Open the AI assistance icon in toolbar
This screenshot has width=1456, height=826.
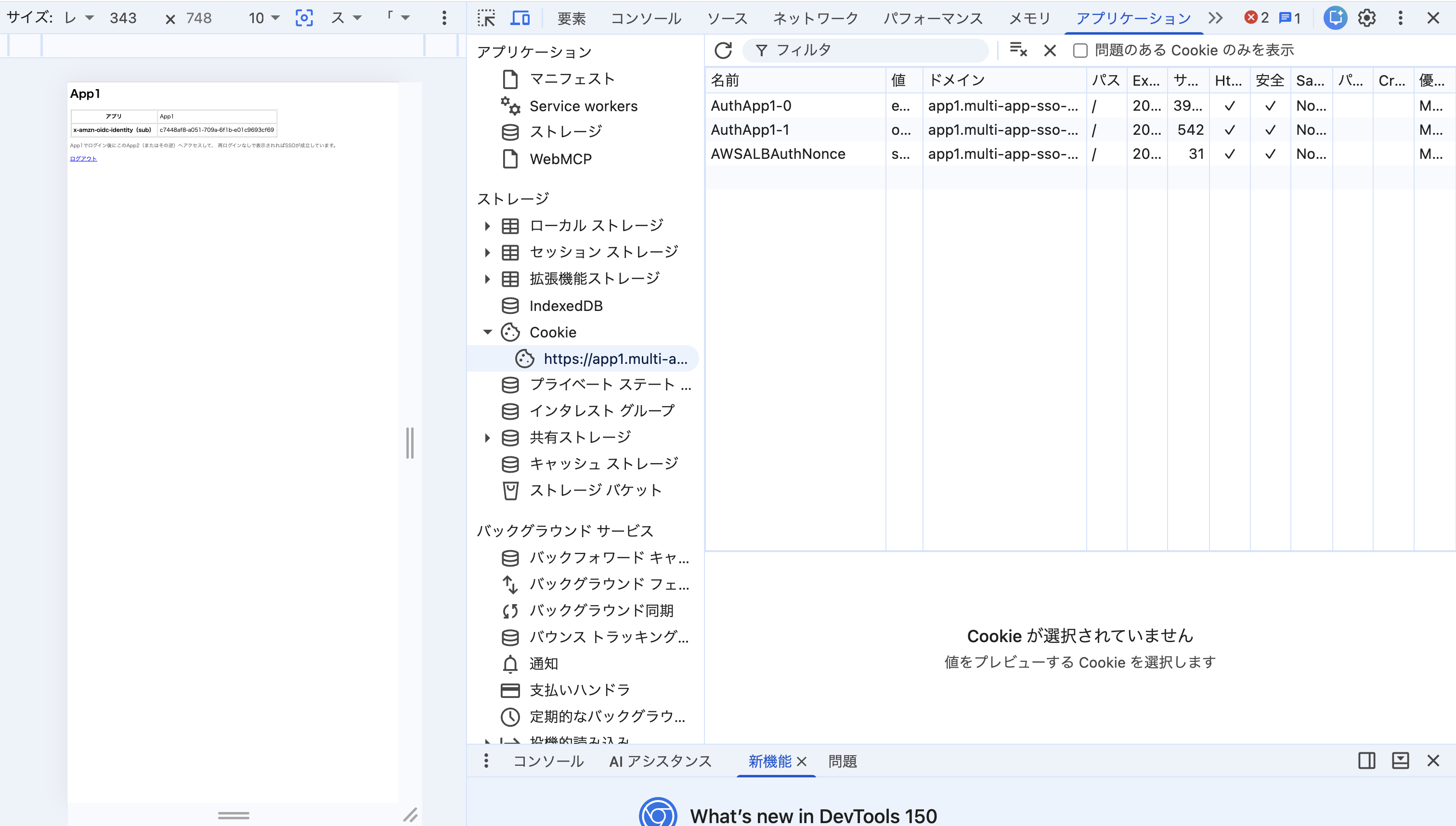pyautogui.click(x=1335, y=18)
